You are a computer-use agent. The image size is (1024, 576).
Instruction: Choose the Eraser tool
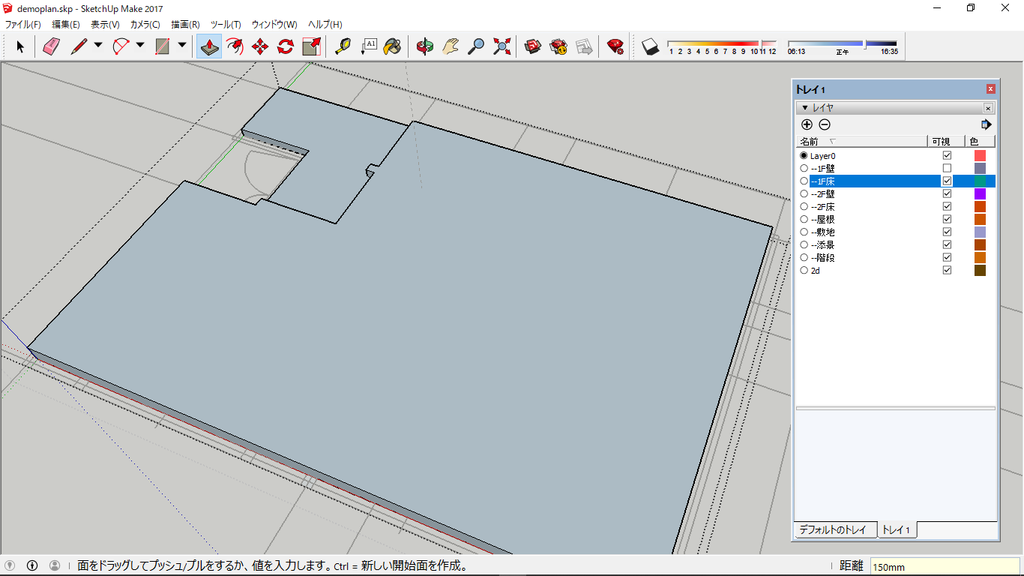tap(51, 46)
